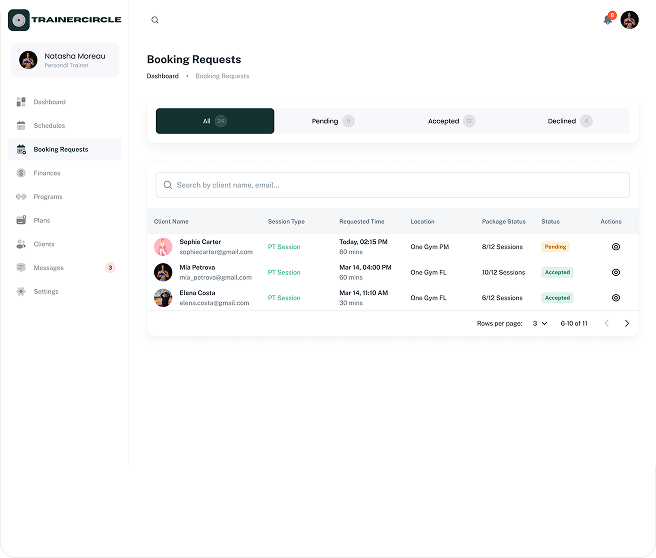The height and width of the screenshot is (558, 656).
Task: Click Sophie Carter's PT Session link
Action: click(x=284, y=247)
